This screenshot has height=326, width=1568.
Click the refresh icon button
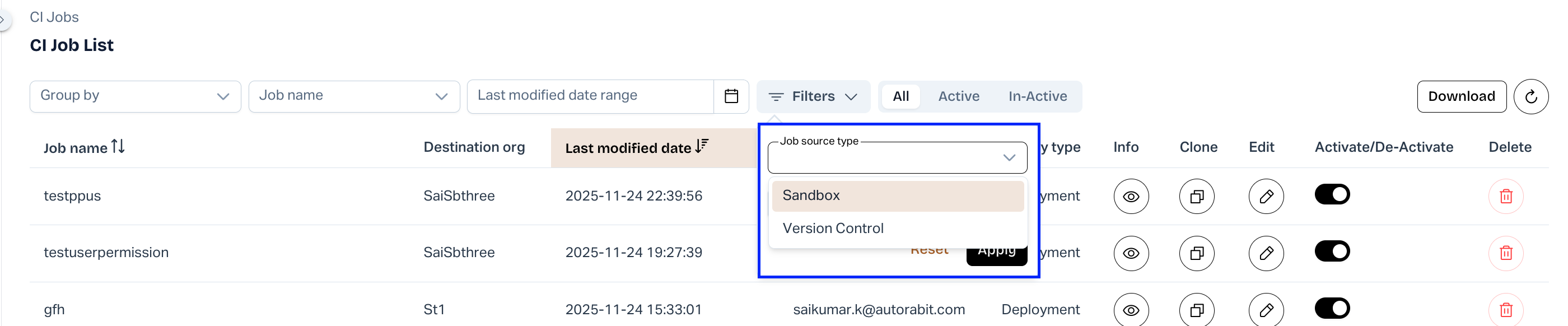tap(1531, 96)
